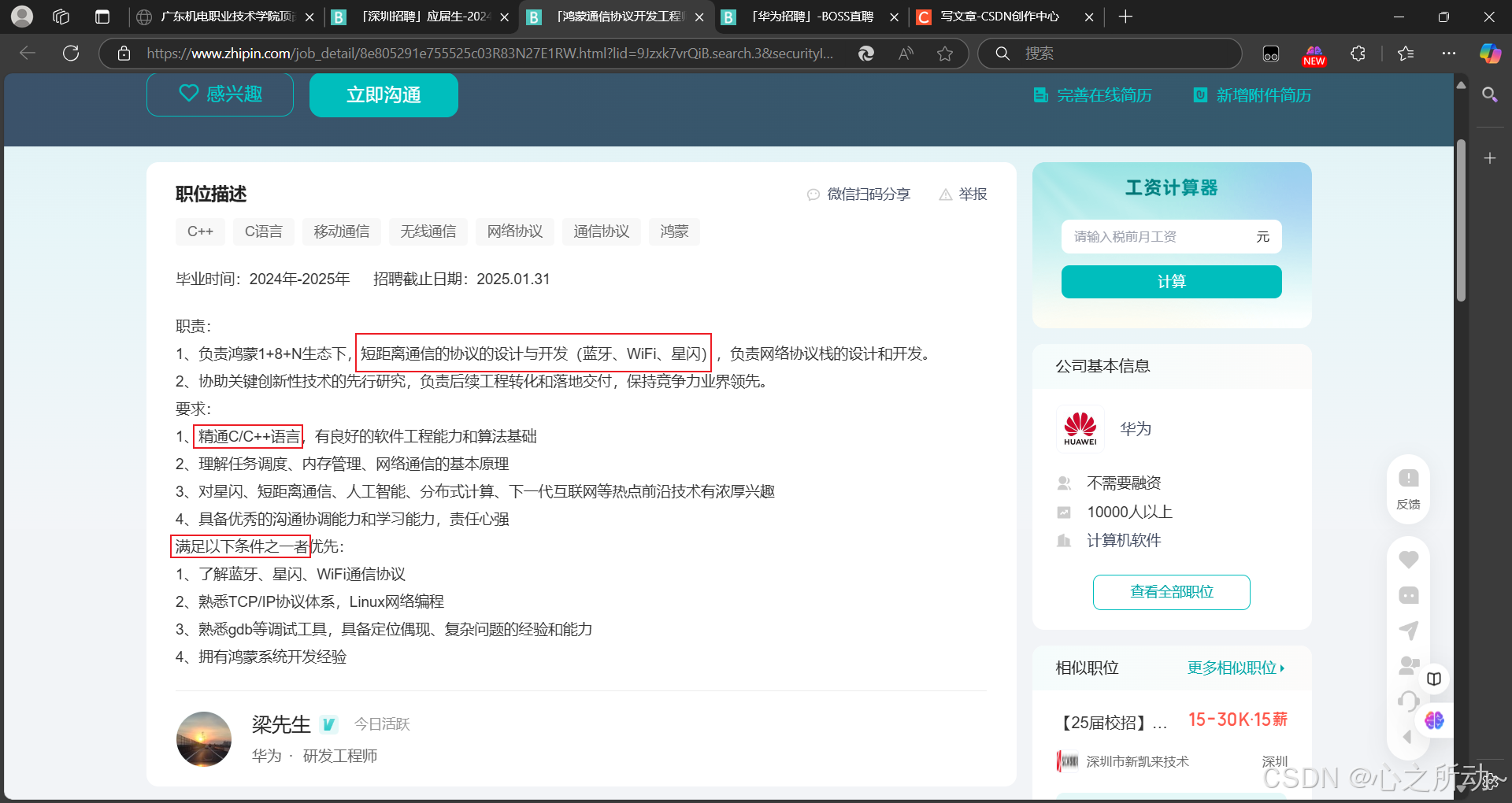Click the 反馈 feedback icon
This screenshot has width=1512, height=803.
point(1408,488)
